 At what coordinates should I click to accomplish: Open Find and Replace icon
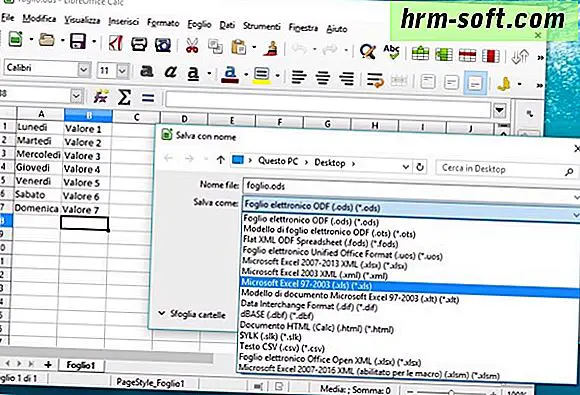(367, 51)
